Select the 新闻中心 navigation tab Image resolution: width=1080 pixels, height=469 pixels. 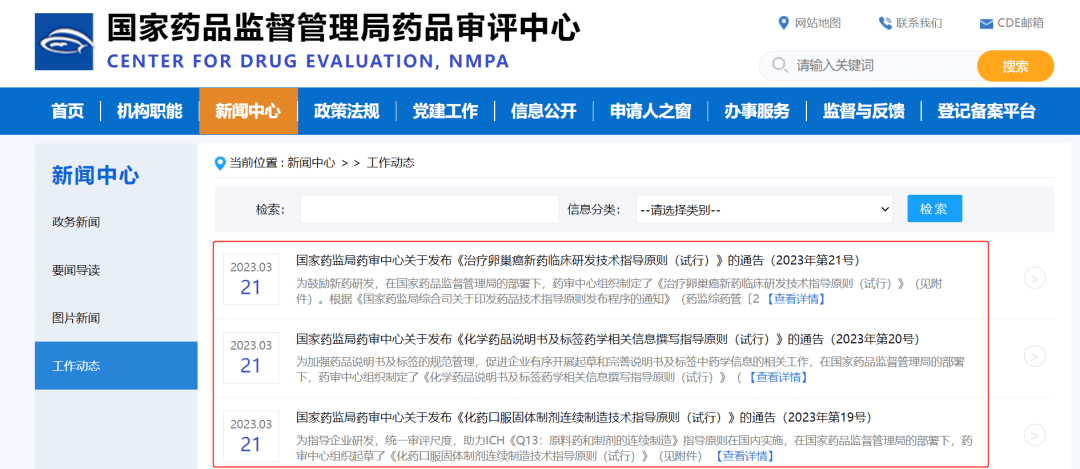248,111
